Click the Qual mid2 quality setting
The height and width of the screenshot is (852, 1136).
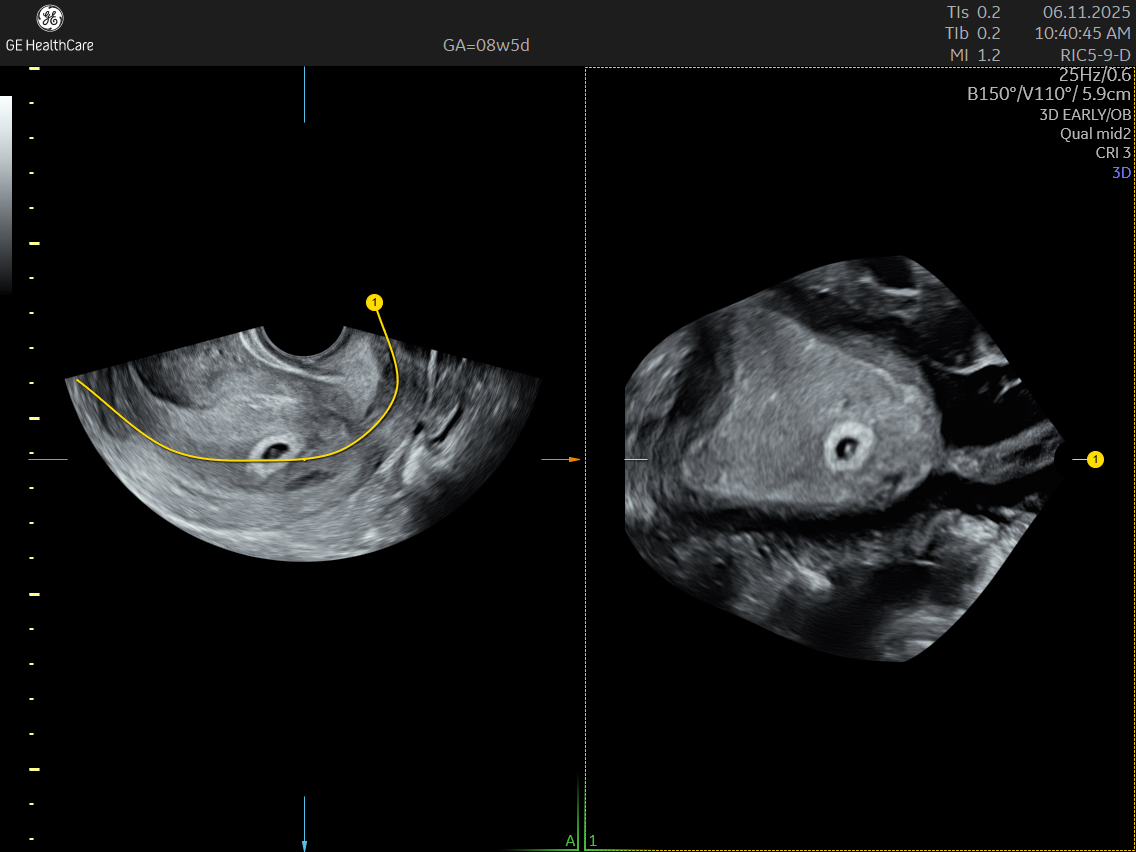tap(1095, 134)
